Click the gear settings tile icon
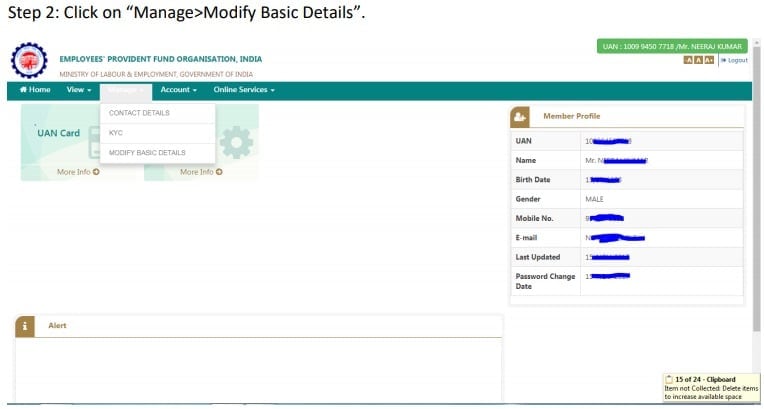The width and height of the screenshot is (764, 409). point(236,143)
